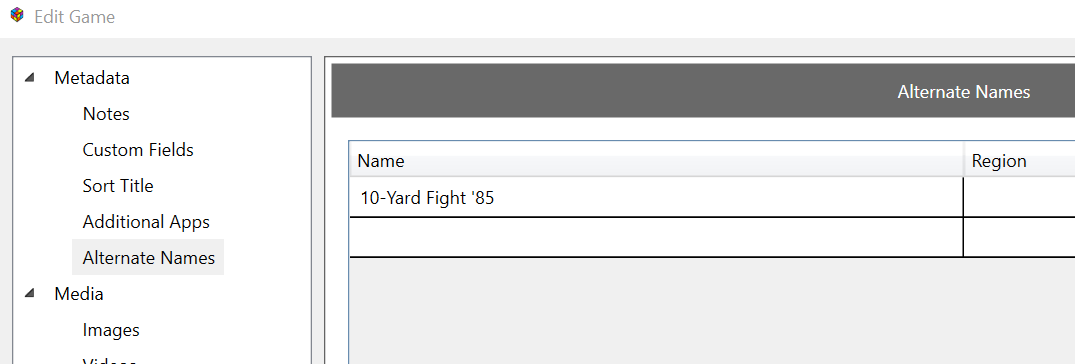The height and width of the screenshot is (364, 1075).
Task: Click the Region cell for 10-Yard Fight '85
Action: [x=1019, y=198]
